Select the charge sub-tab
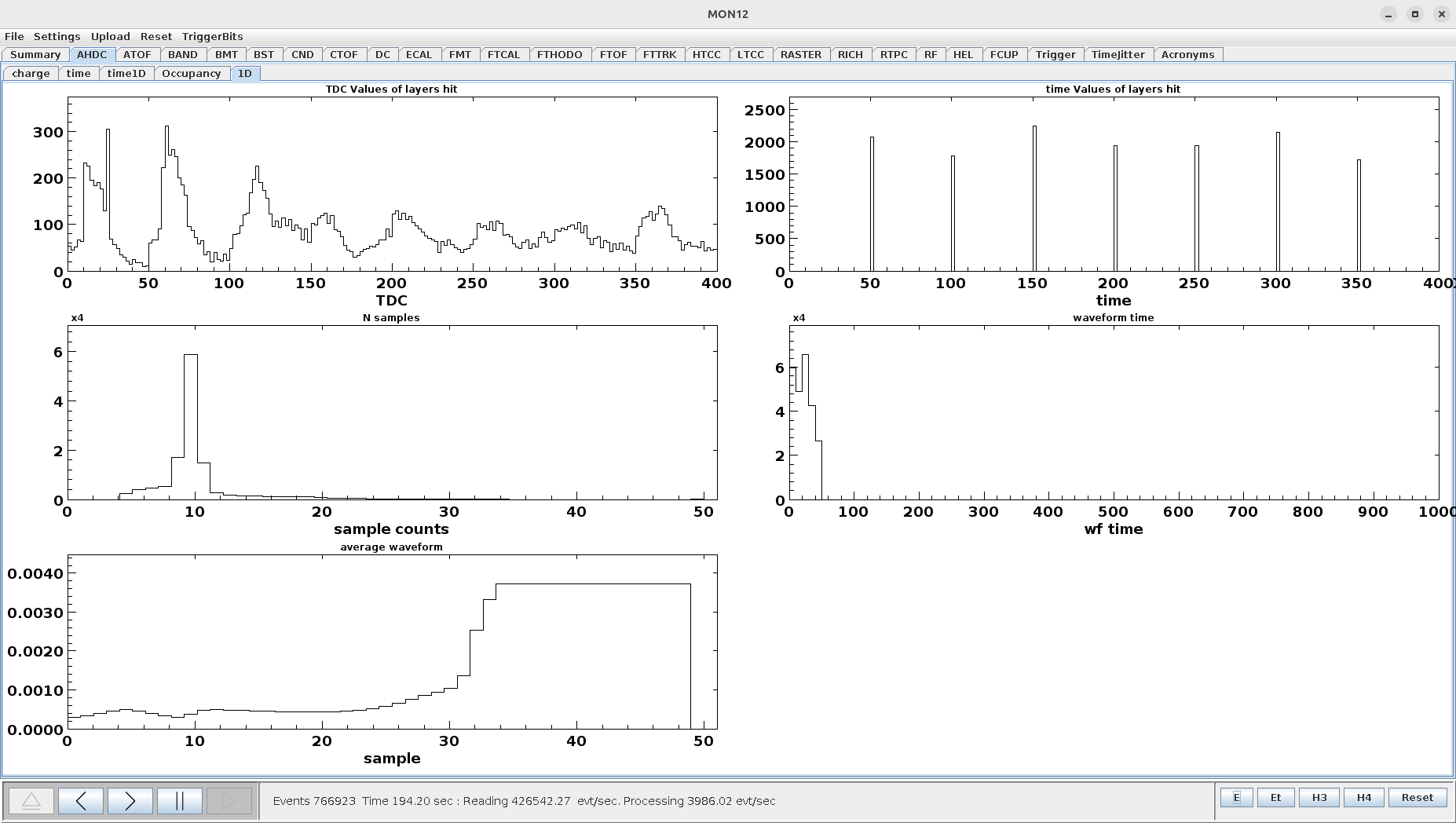The image size is (1456, 823). pyautogui.click(x=31, y=73)
